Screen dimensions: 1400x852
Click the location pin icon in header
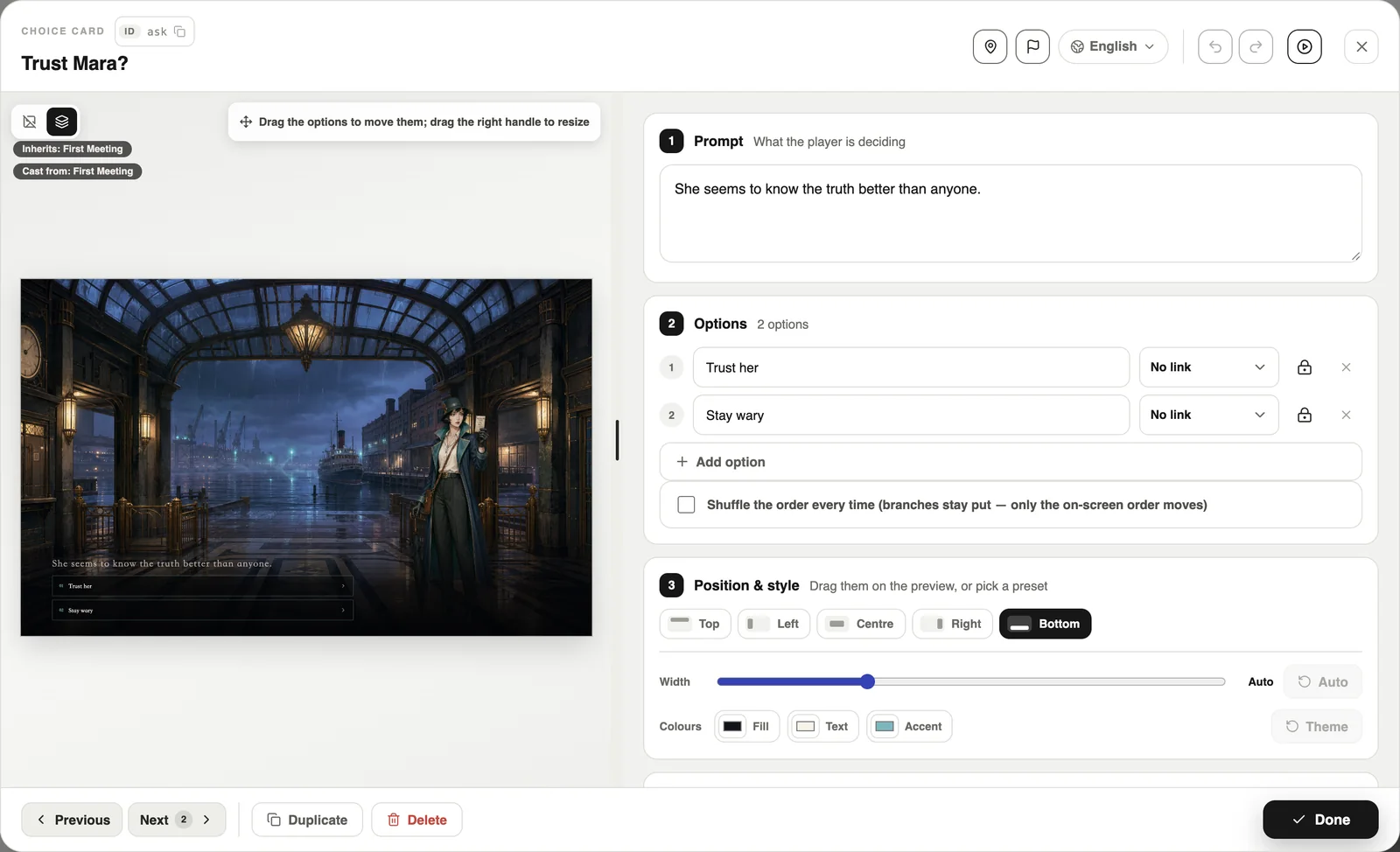(x=990, y=46)
